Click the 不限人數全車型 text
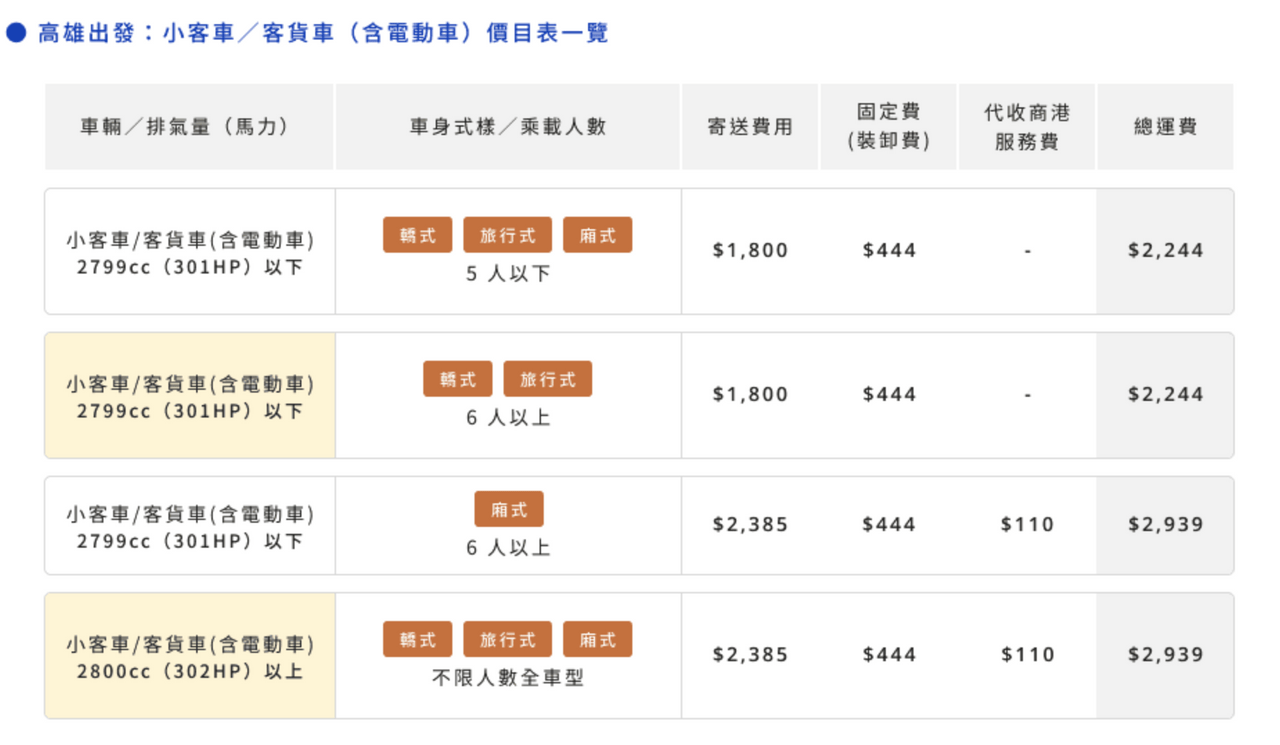Image resolution: width=1280 pixels, height=745 pixels. click(x=508, y=678)
